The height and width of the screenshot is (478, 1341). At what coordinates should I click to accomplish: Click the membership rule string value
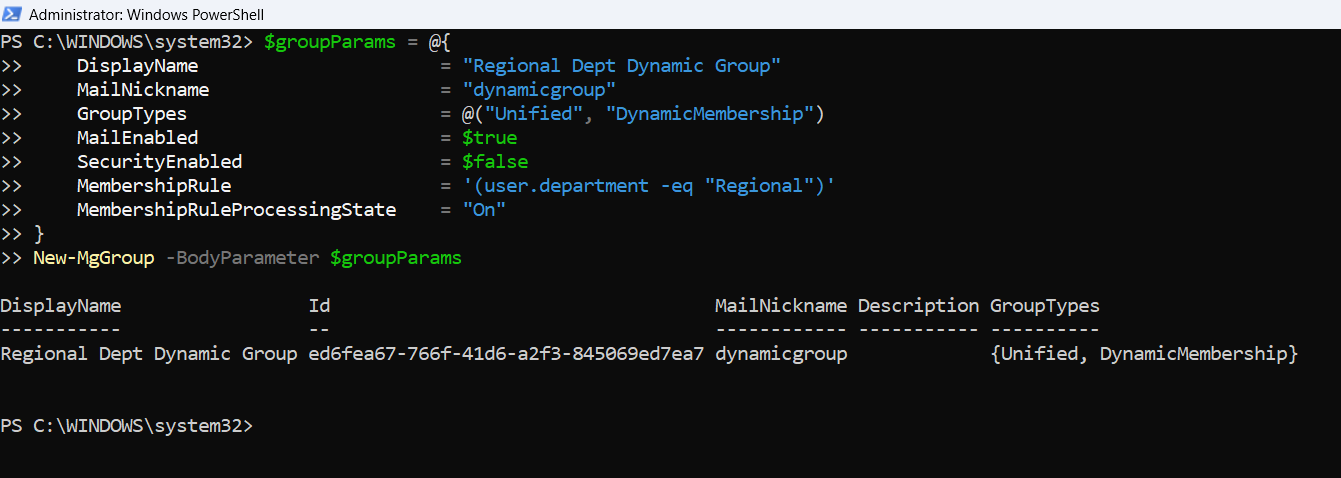pos(647,186)
